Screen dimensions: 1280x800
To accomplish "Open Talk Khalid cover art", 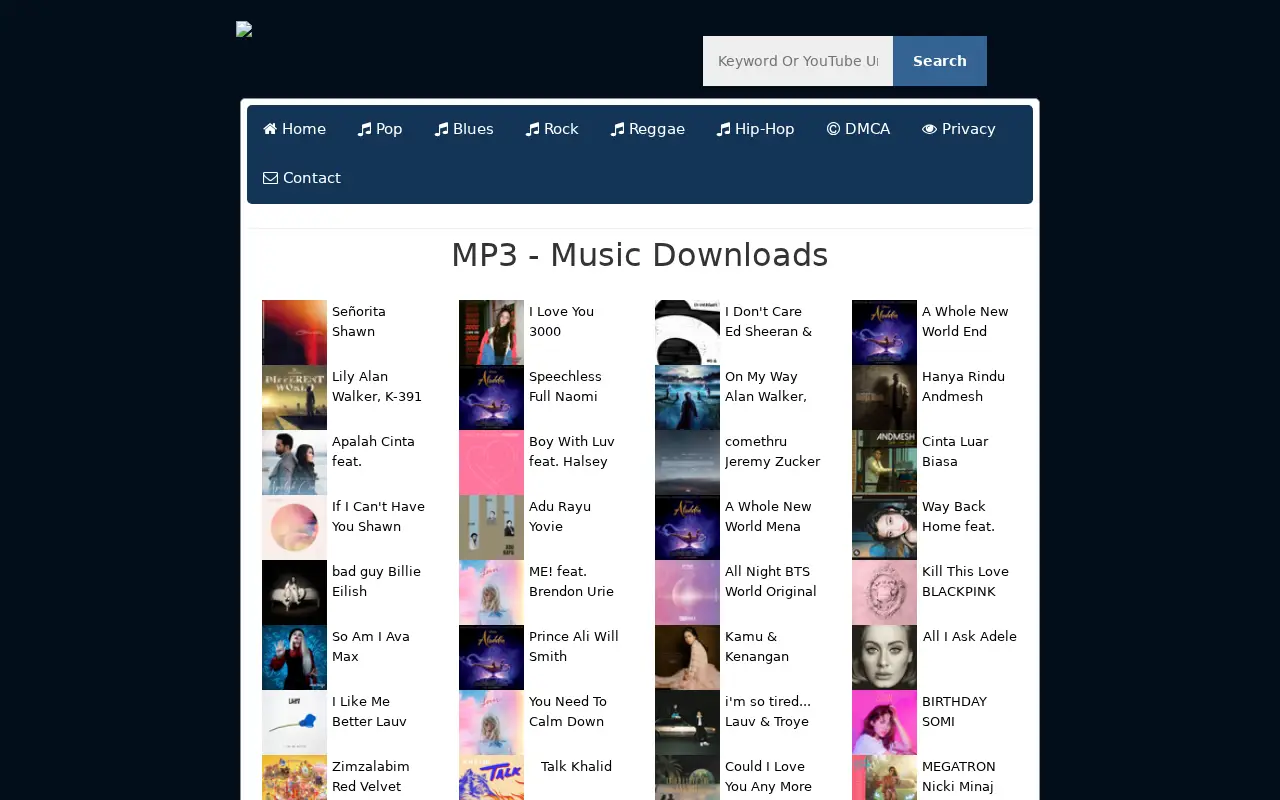I will click(x=491, y=778).
